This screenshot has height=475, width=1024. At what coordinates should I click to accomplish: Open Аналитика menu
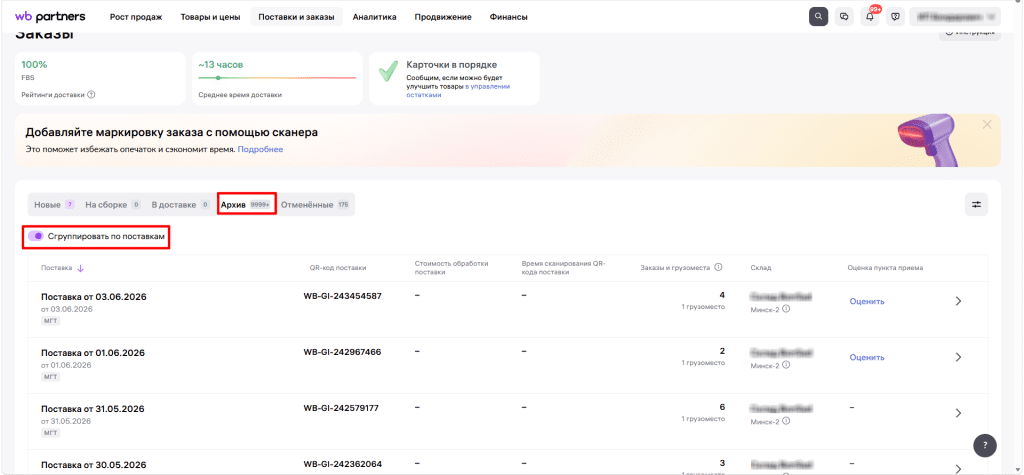[x=374, y=17]
